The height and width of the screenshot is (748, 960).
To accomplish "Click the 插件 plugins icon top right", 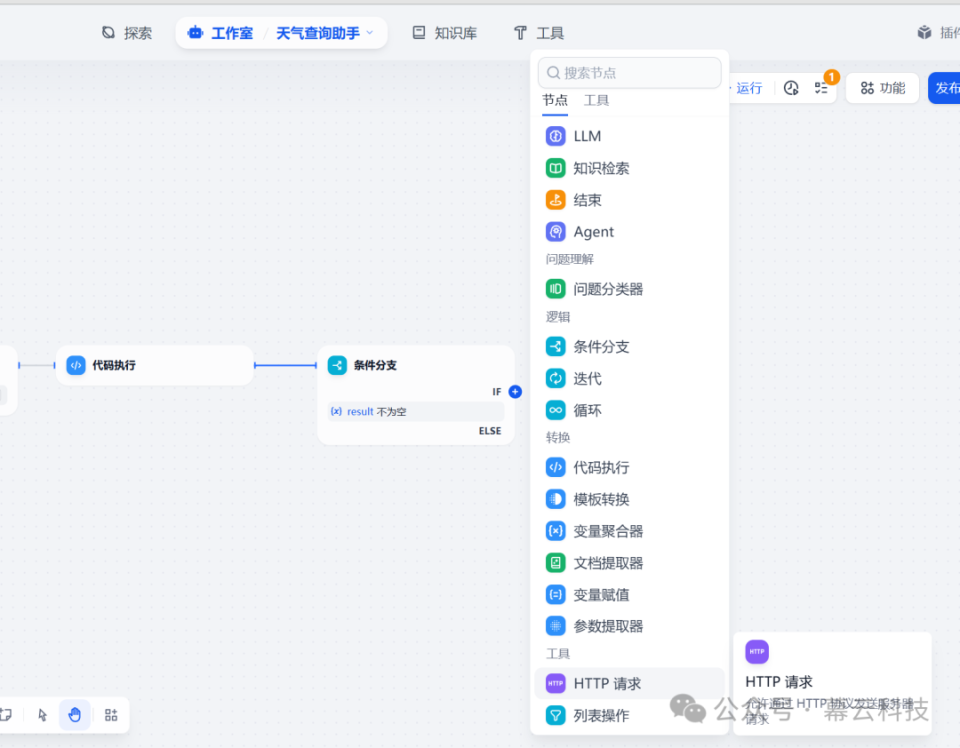I will [924, 31].
